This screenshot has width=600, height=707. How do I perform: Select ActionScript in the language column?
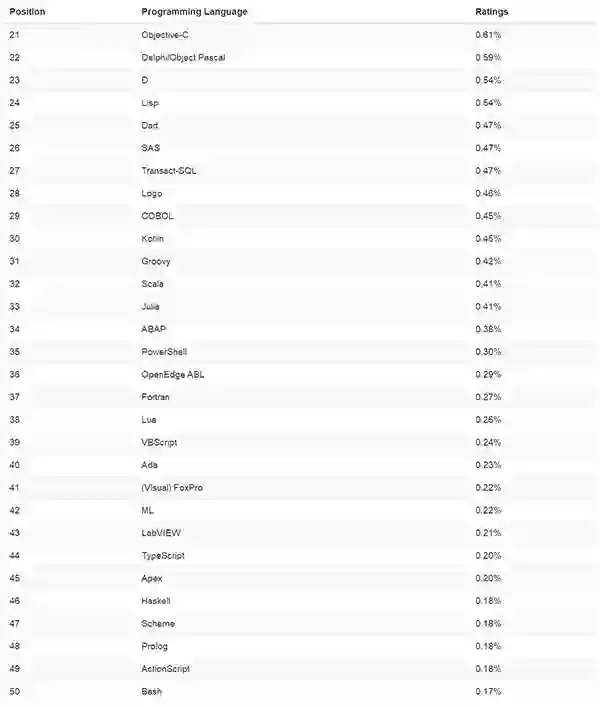click(x=166, y=668)
